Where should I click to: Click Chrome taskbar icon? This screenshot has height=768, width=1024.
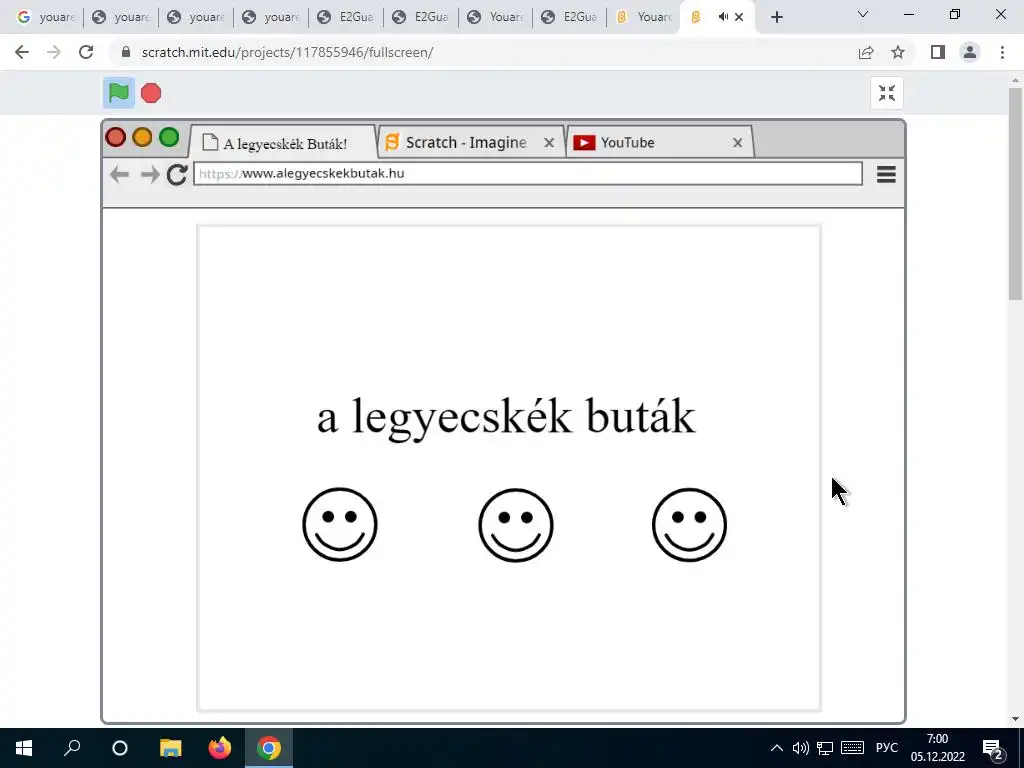pos(268,748)
